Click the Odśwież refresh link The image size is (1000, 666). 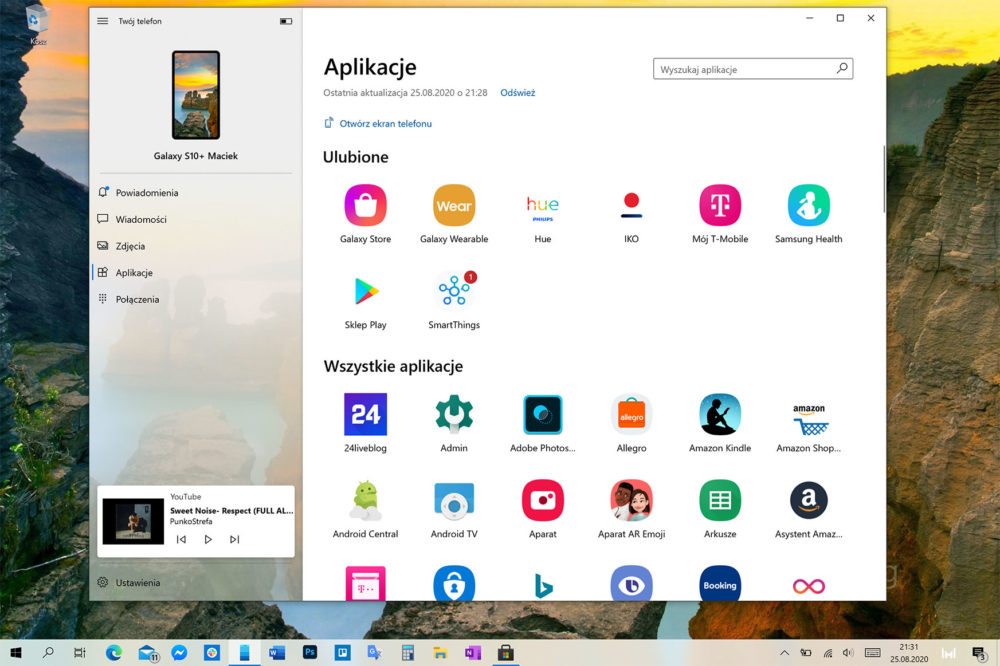[x=517, y=92]
